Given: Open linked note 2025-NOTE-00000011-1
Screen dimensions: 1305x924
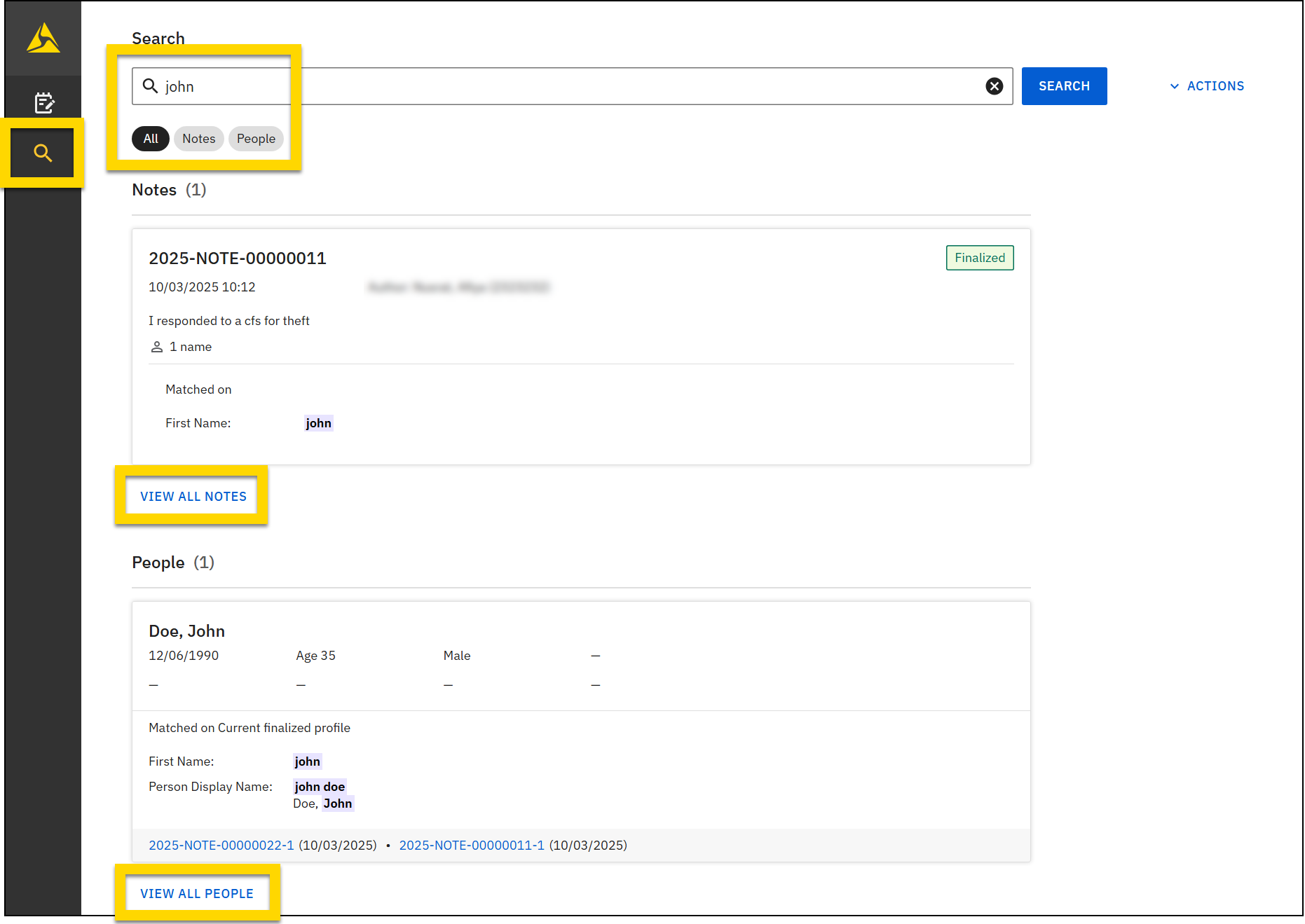Looking at the screenshot, I should 472,846.
